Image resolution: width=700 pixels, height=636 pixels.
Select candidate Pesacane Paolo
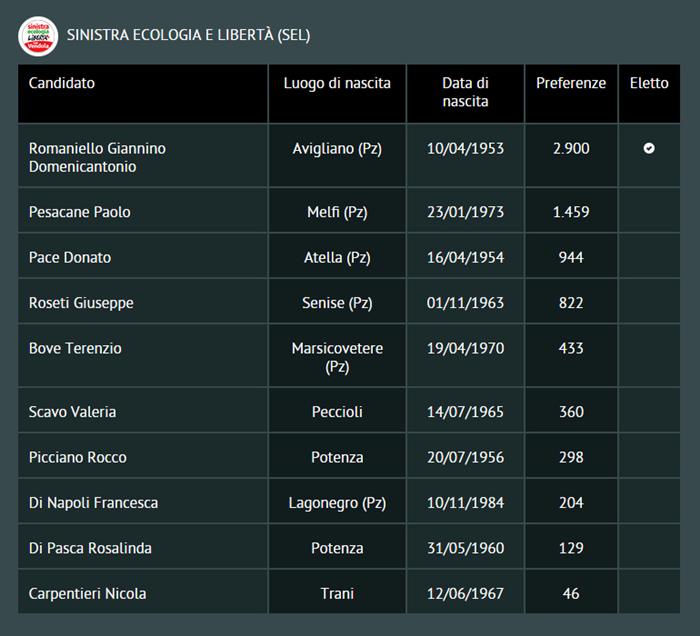point(80,212)
